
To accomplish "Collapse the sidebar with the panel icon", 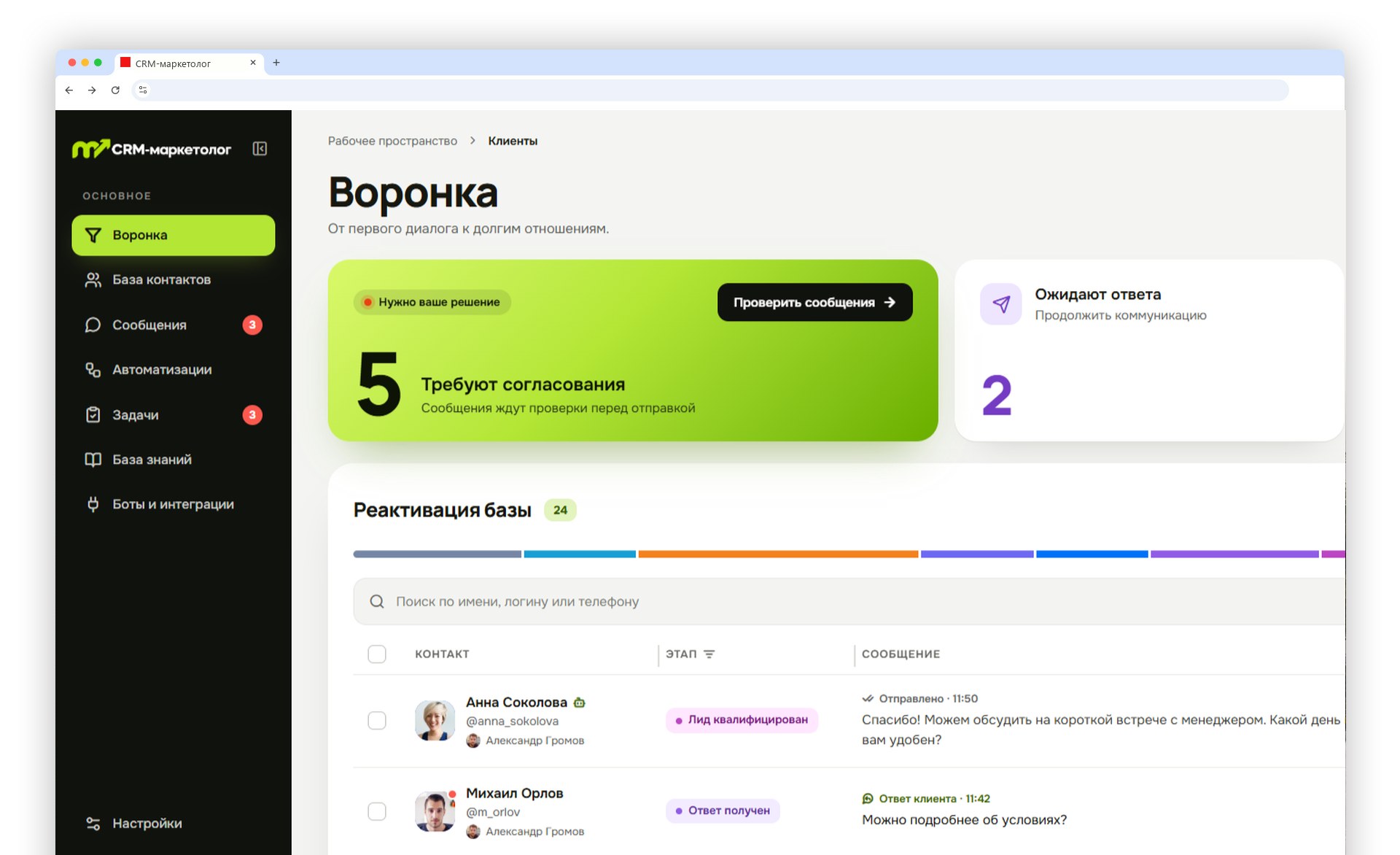I will [x=260, y=149].
